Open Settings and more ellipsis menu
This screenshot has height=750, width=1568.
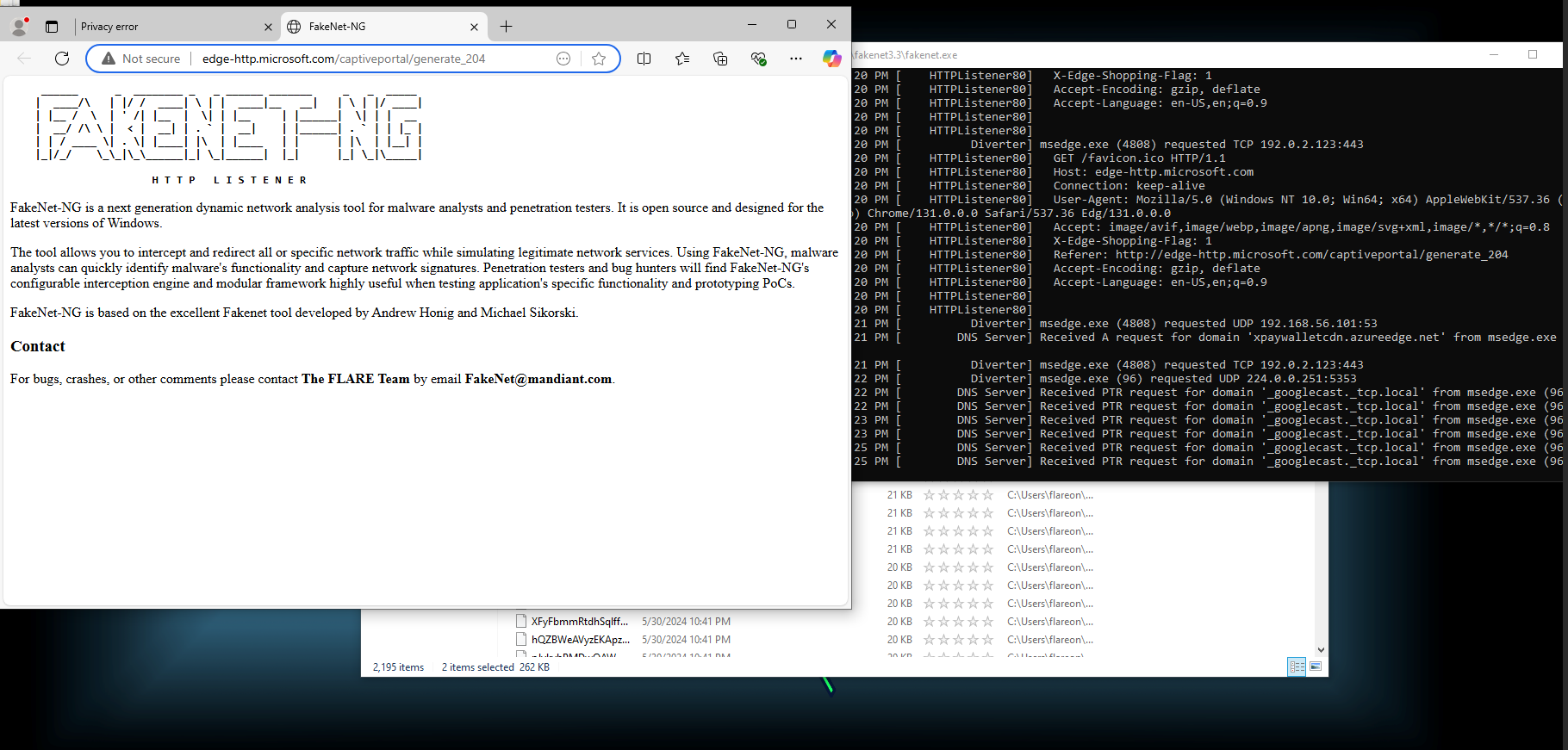pyautogui.click(x=795, y=59)
